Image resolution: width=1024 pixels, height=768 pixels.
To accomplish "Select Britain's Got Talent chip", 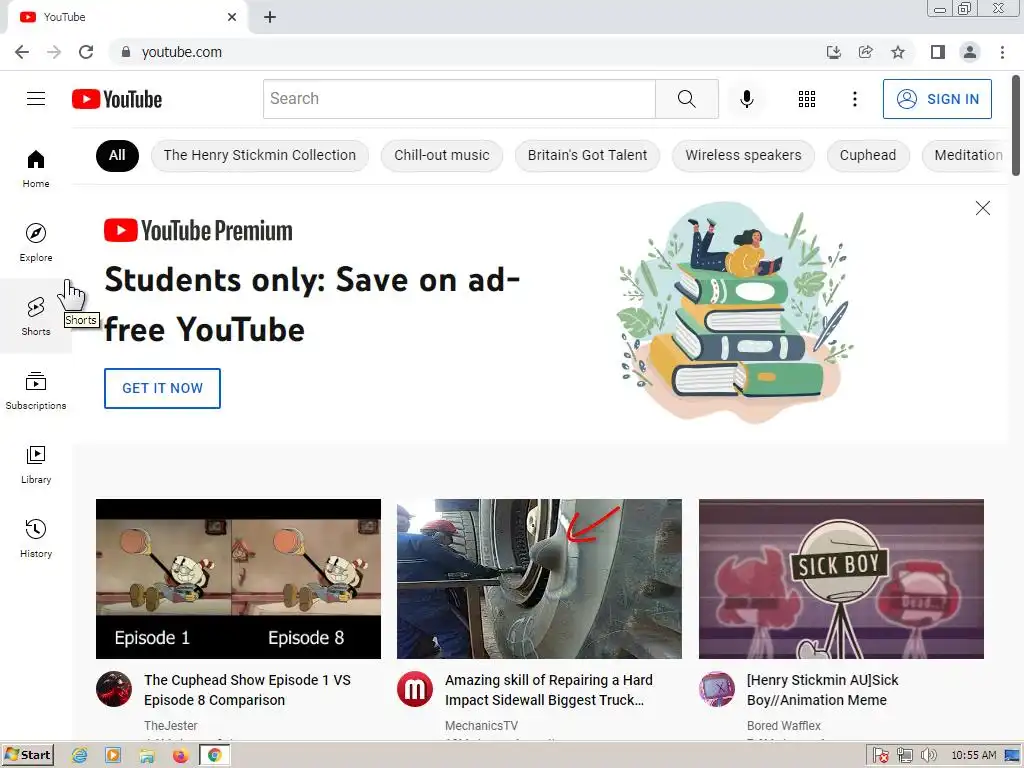I will [587, 155].
